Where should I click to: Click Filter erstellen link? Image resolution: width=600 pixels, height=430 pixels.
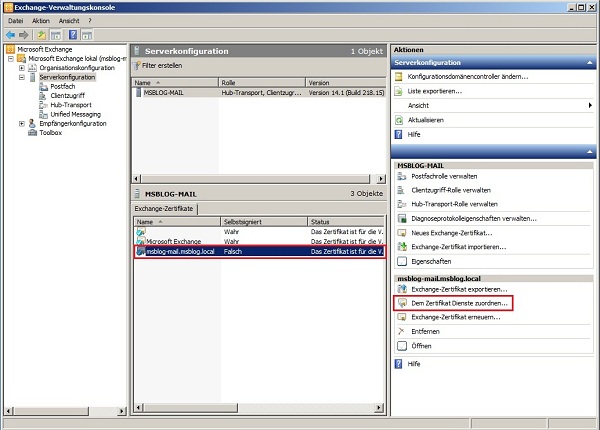point(162,66)
